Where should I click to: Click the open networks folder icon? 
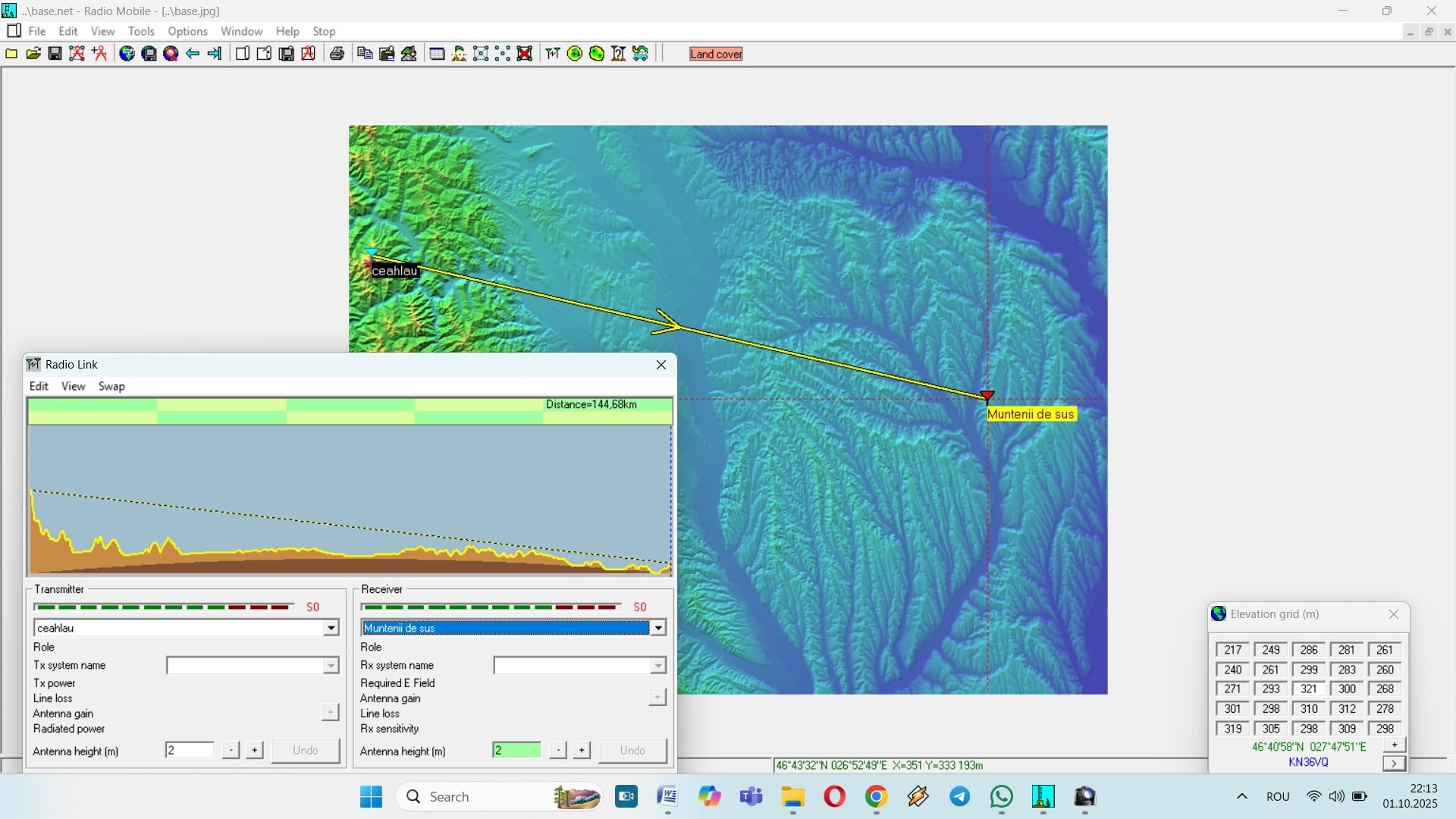point(33,54)
